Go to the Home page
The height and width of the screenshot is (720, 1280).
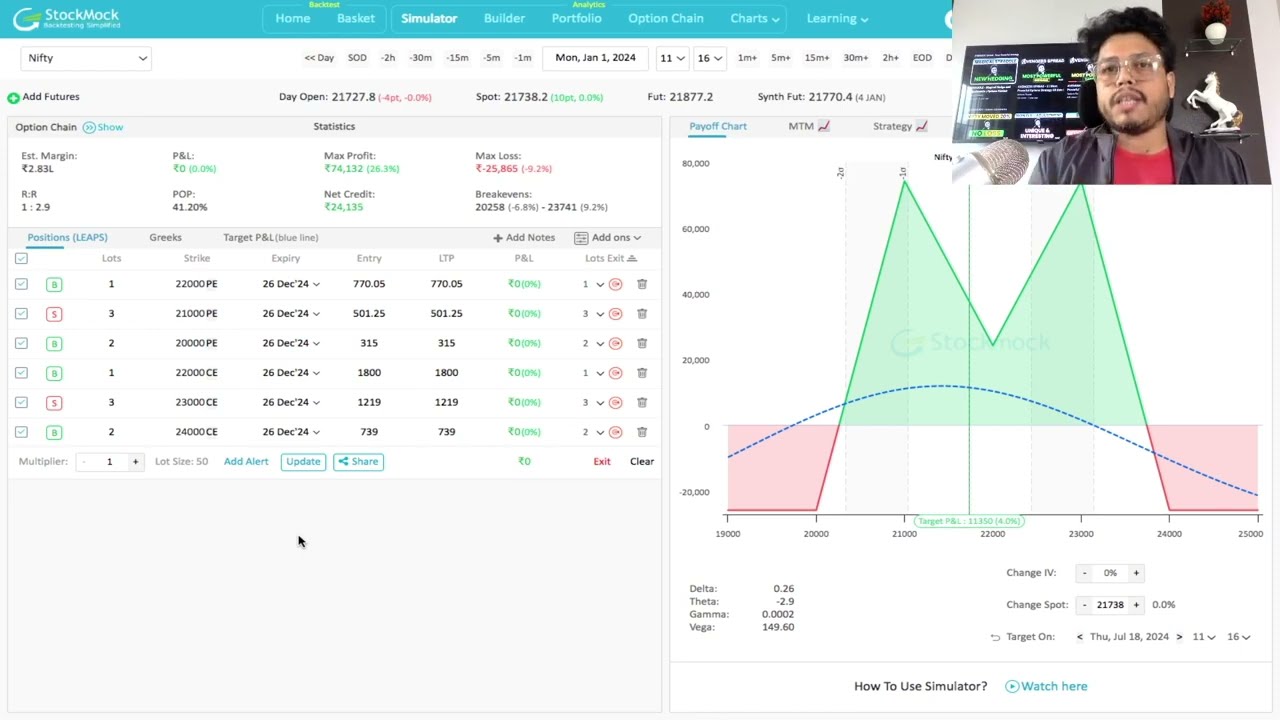[293, 18]
